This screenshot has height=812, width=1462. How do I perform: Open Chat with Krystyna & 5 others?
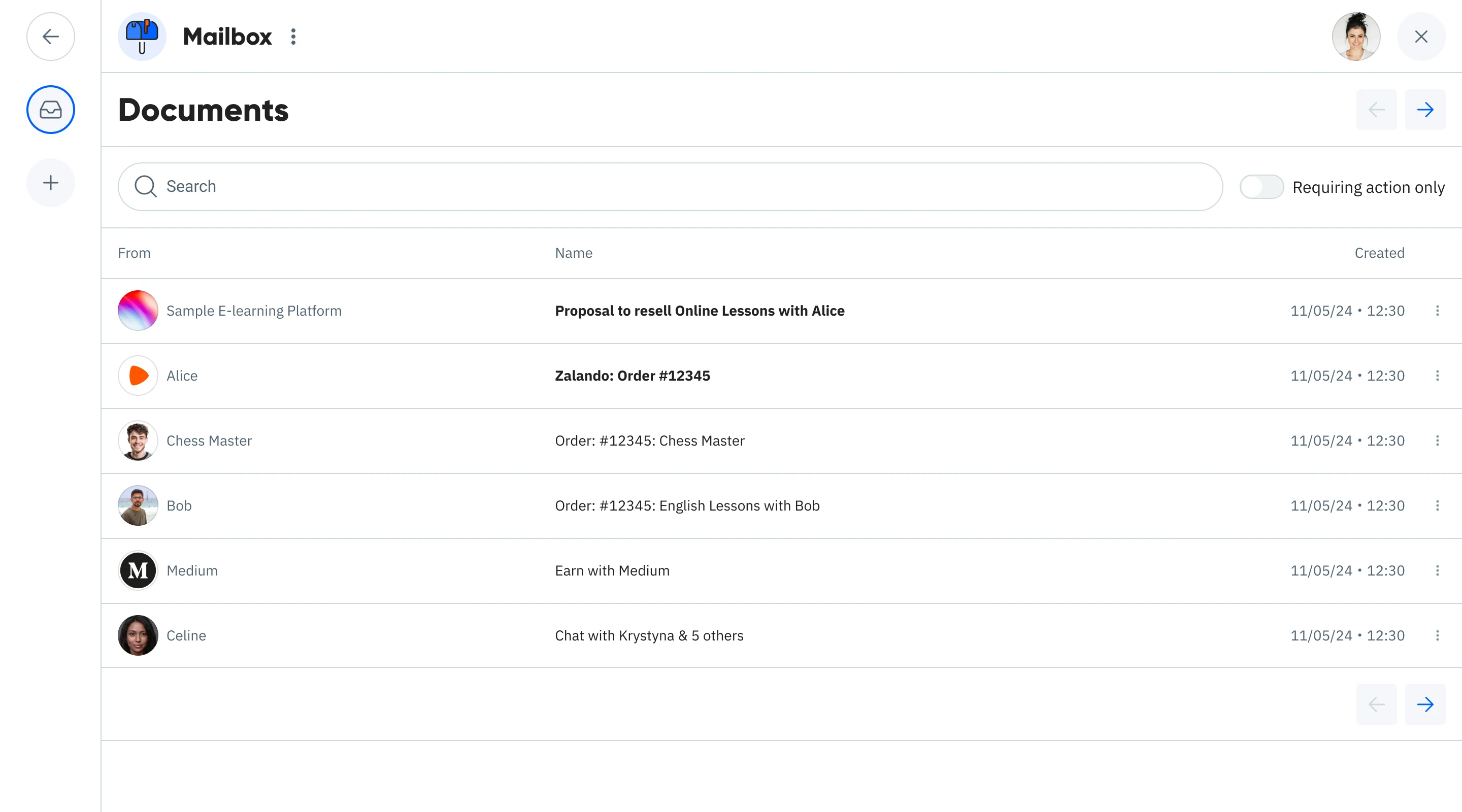pos(649,635)
